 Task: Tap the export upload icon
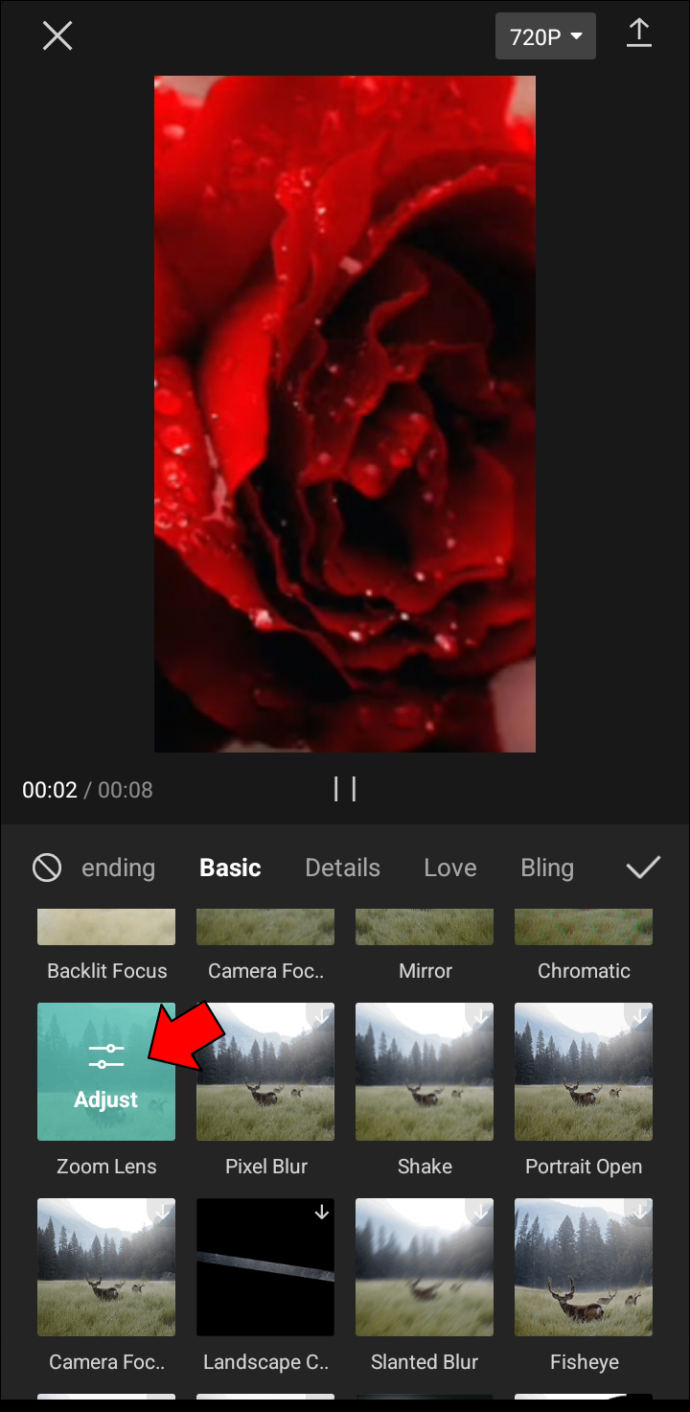[638, 34]
